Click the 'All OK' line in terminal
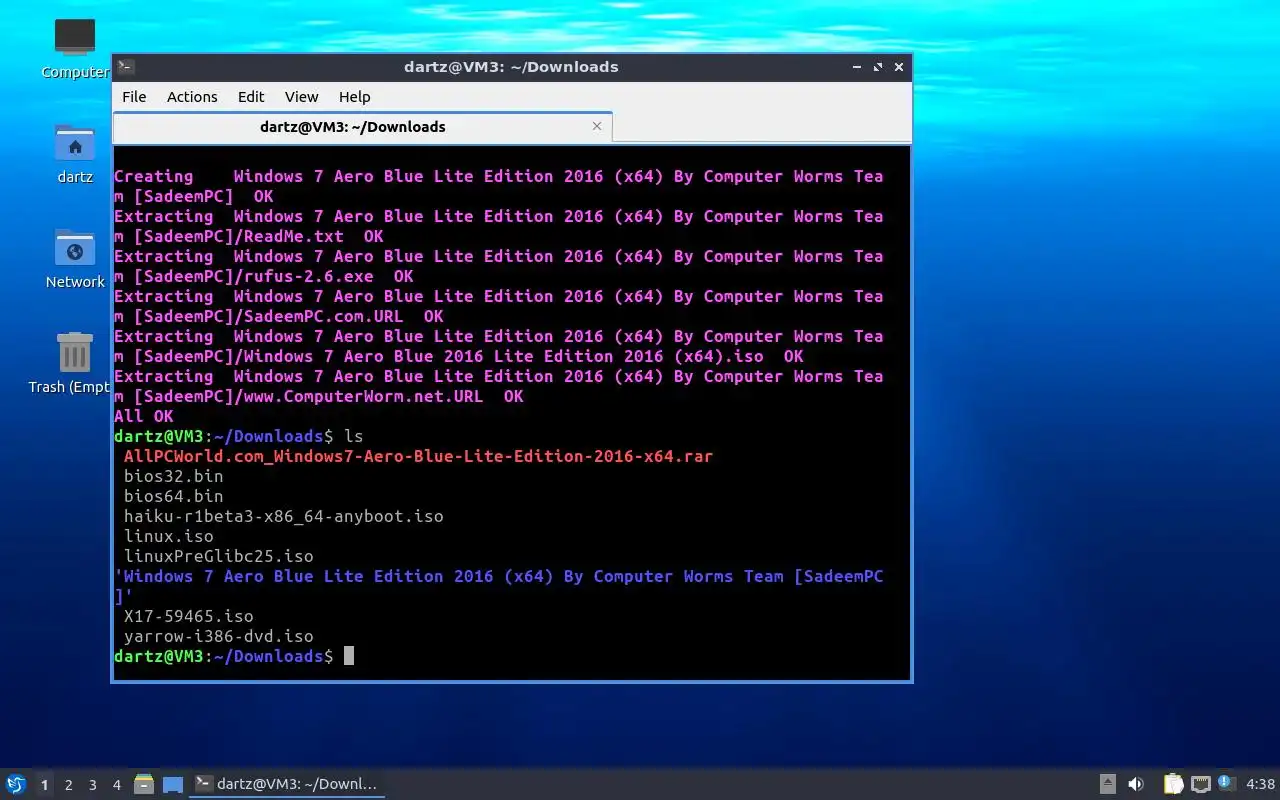Image resolution: width=1280 pixels, height=800 pixels. (x=143, y=416)
